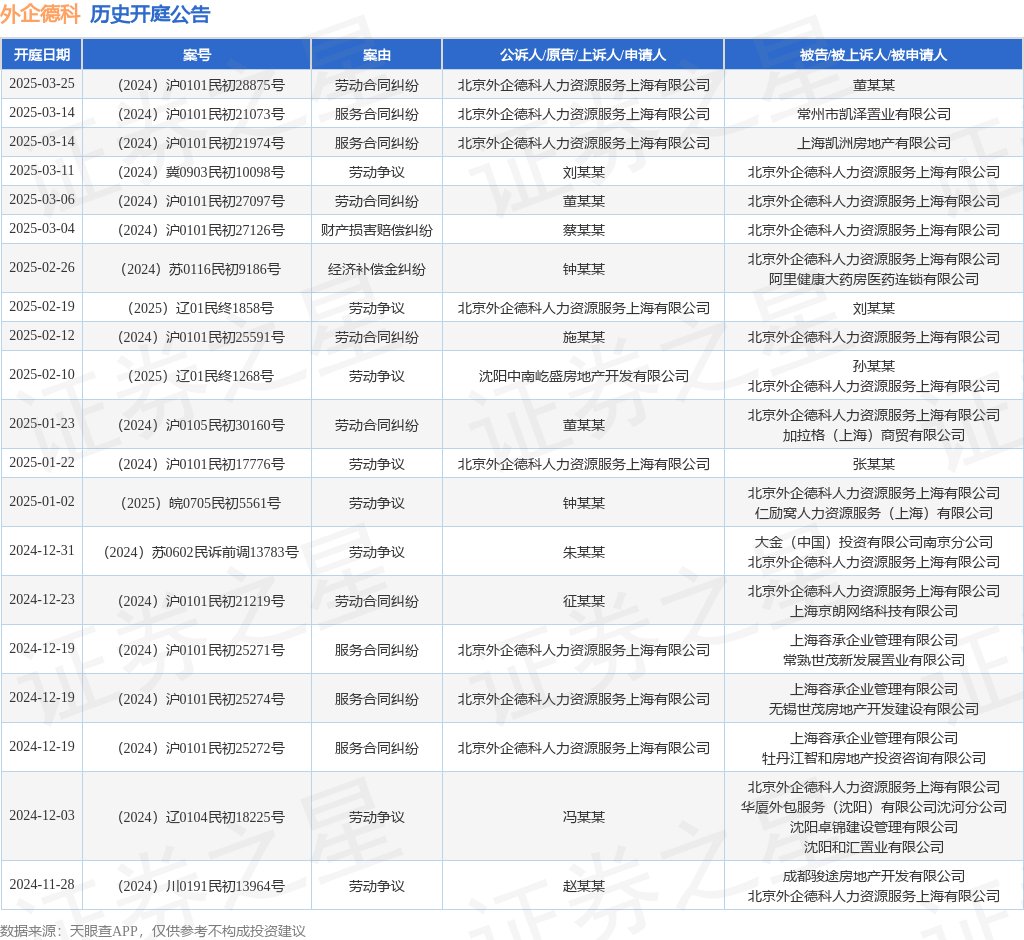The height and width of the screenshot is (940, 1024).
Task: Click 加拉格（上海）商贸有限公司 defendant
Action: tap(873, 435)
